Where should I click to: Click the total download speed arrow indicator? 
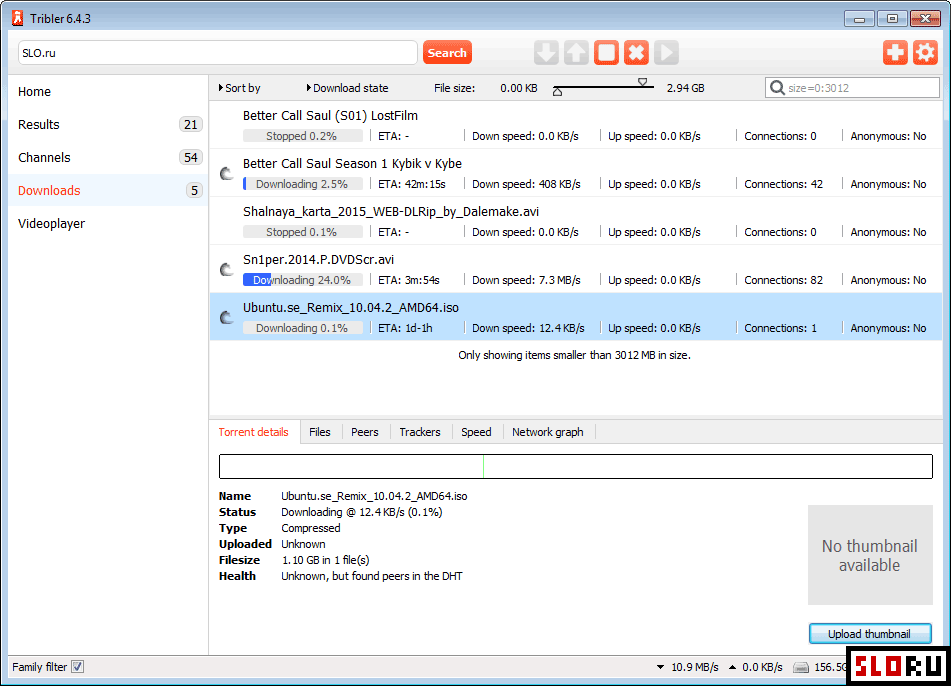tap(660, 667)
